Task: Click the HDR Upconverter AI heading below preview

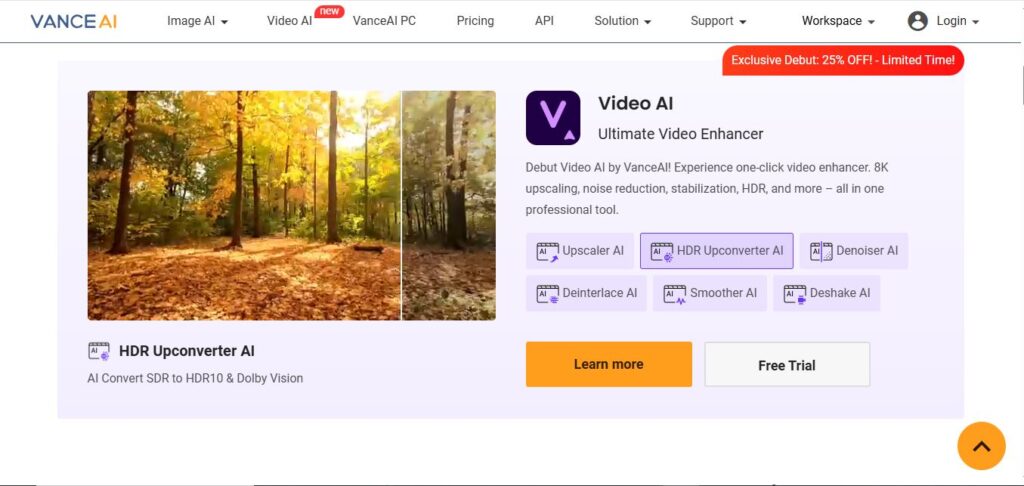Action: [187, 351]
